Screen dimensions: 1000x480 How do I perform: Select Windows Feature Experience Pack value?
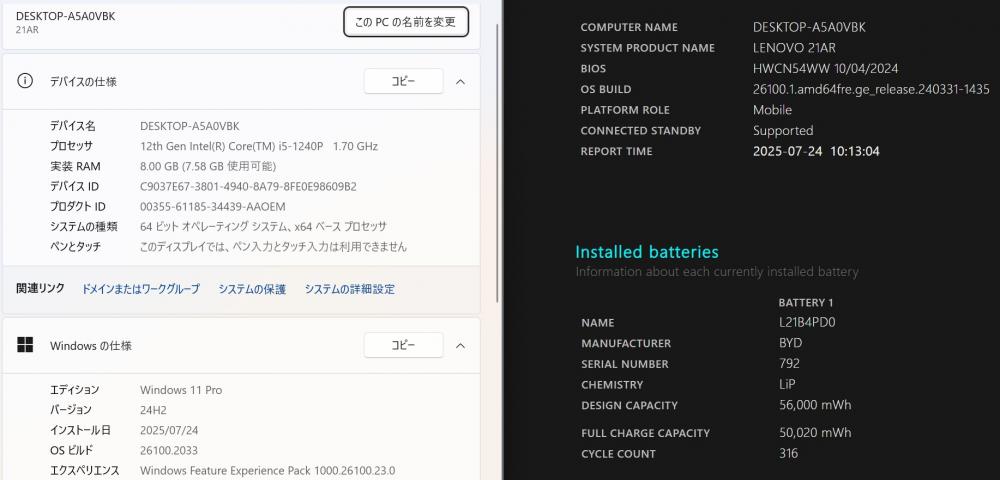pyautogui.click(x=267, y=470)
